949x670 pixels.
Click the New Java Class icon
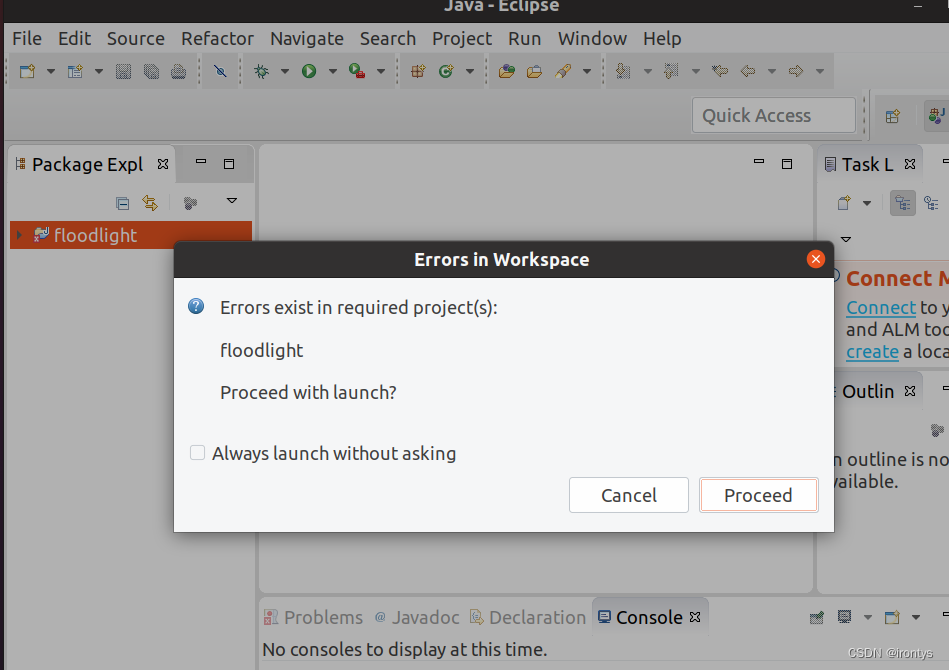pyautogui.click(x=446, y=71)
